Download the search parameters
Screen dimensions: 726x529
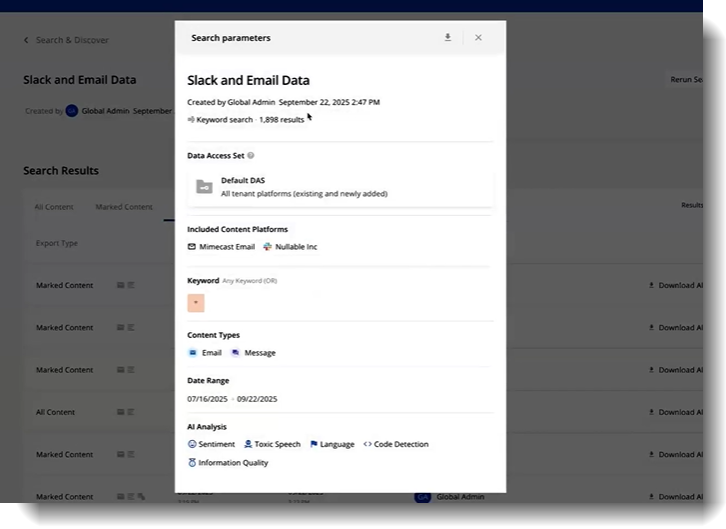click(448, 38)
